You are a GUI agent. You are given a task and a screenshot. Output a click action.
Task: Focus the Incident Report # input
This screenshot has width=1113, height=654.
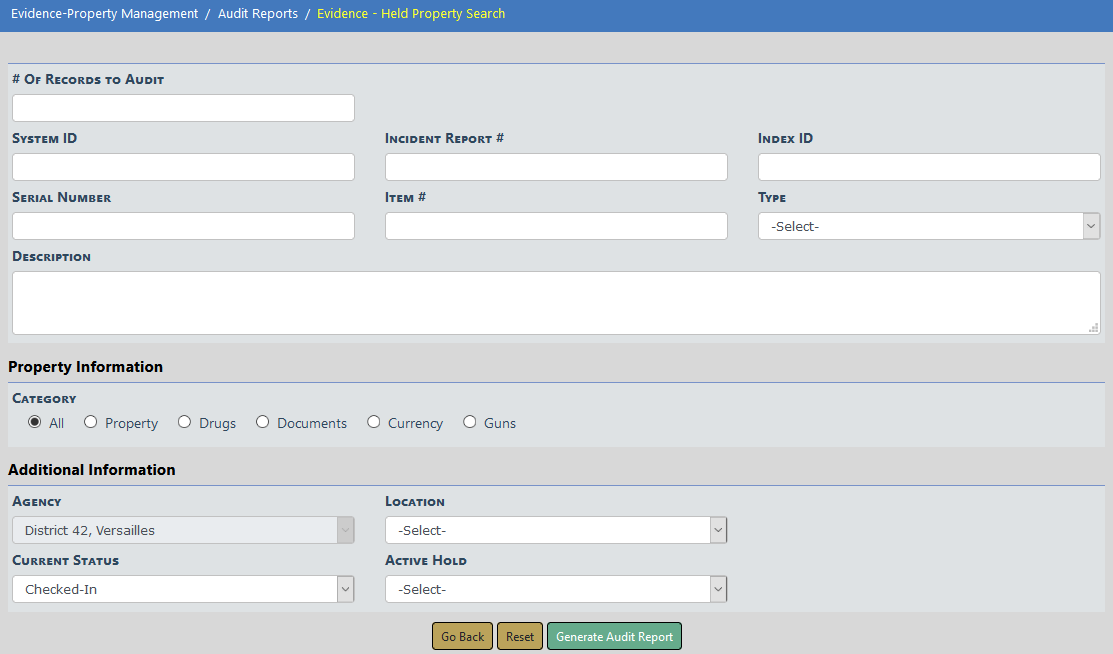[556, 167]
